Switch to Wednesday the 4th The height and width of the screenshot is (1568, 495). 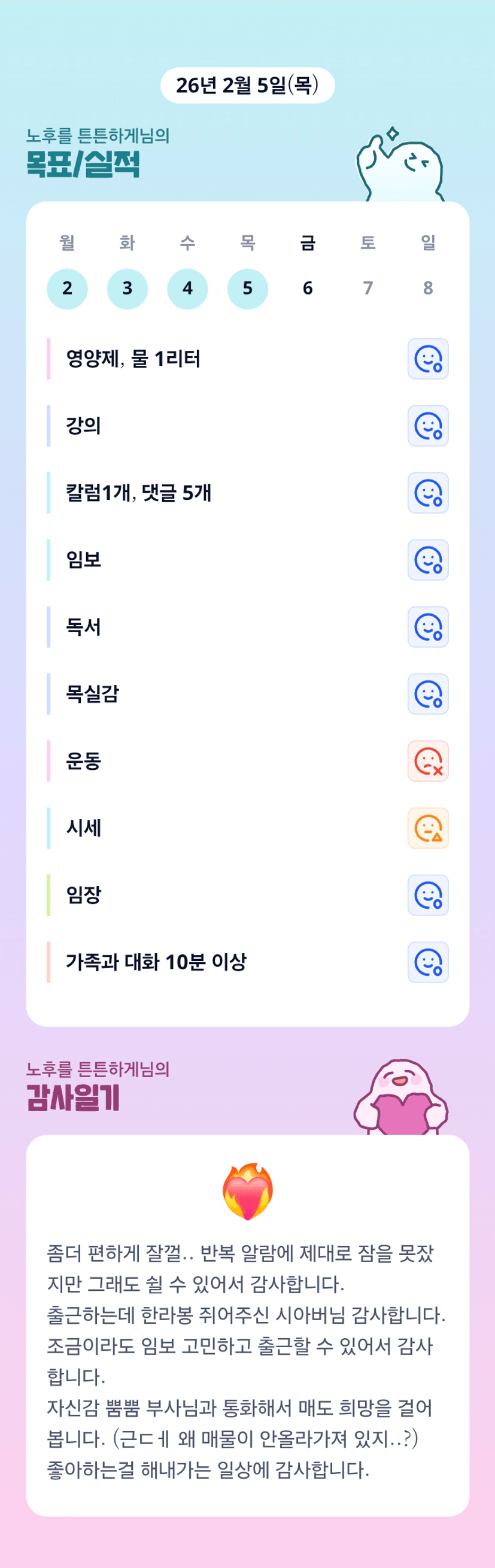coord(187,289)
